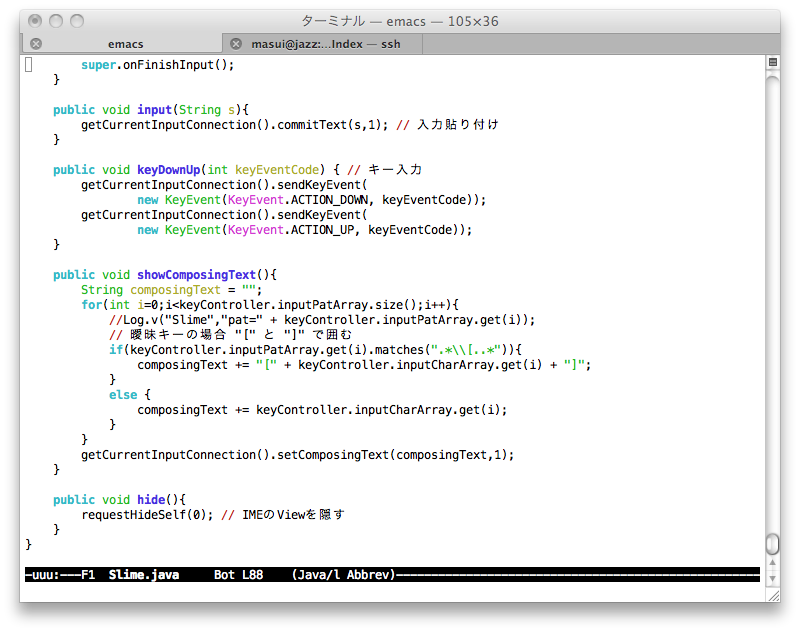The height and width of the screenshot is (632, 800).
Task: Click the 'commitText(s,1)' call
Action: click(330, 125)
